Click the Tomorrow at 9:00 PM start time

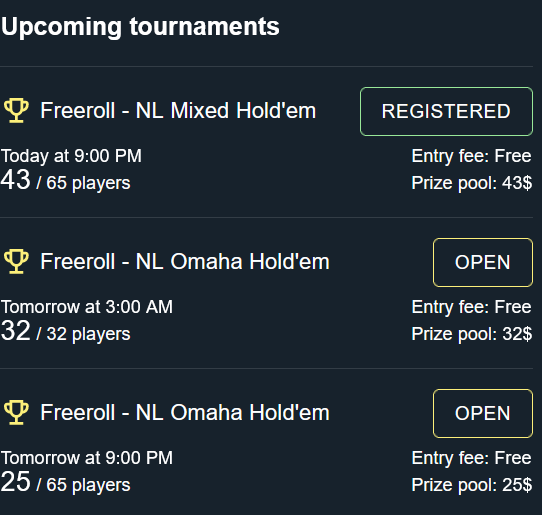[87, 458]
